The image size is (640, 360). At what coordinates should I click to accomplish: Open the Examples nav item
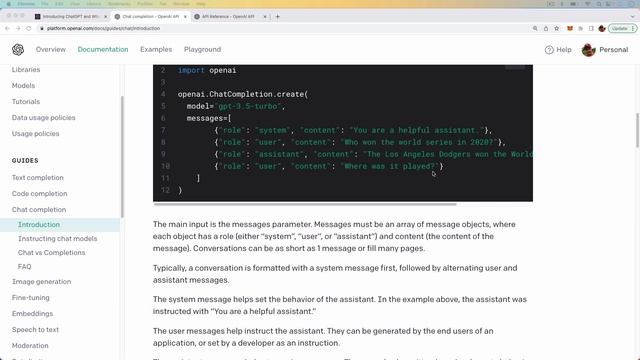[156, 49]
